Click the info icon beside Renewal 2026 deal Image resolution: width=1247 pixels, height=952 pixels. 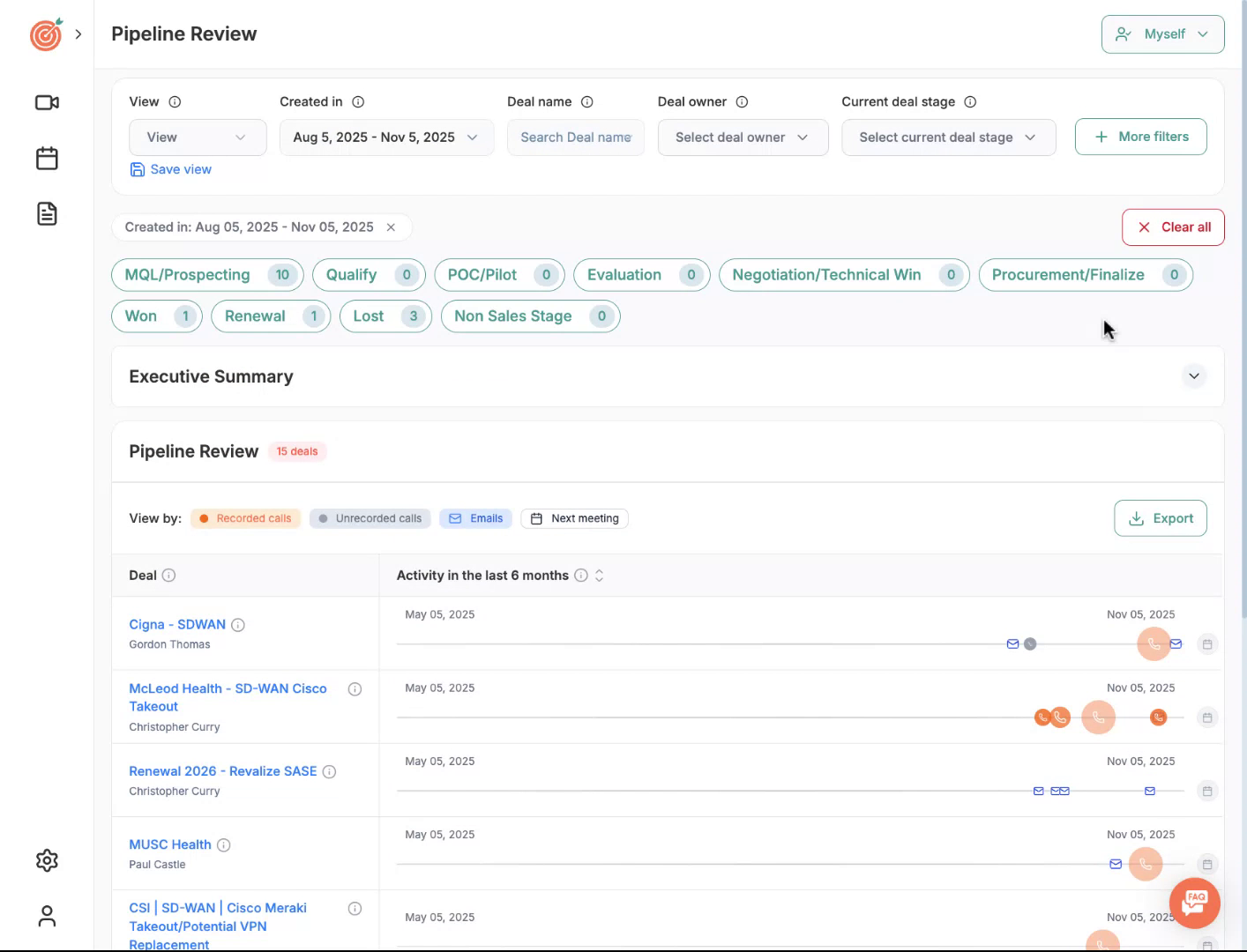point(329,771)
